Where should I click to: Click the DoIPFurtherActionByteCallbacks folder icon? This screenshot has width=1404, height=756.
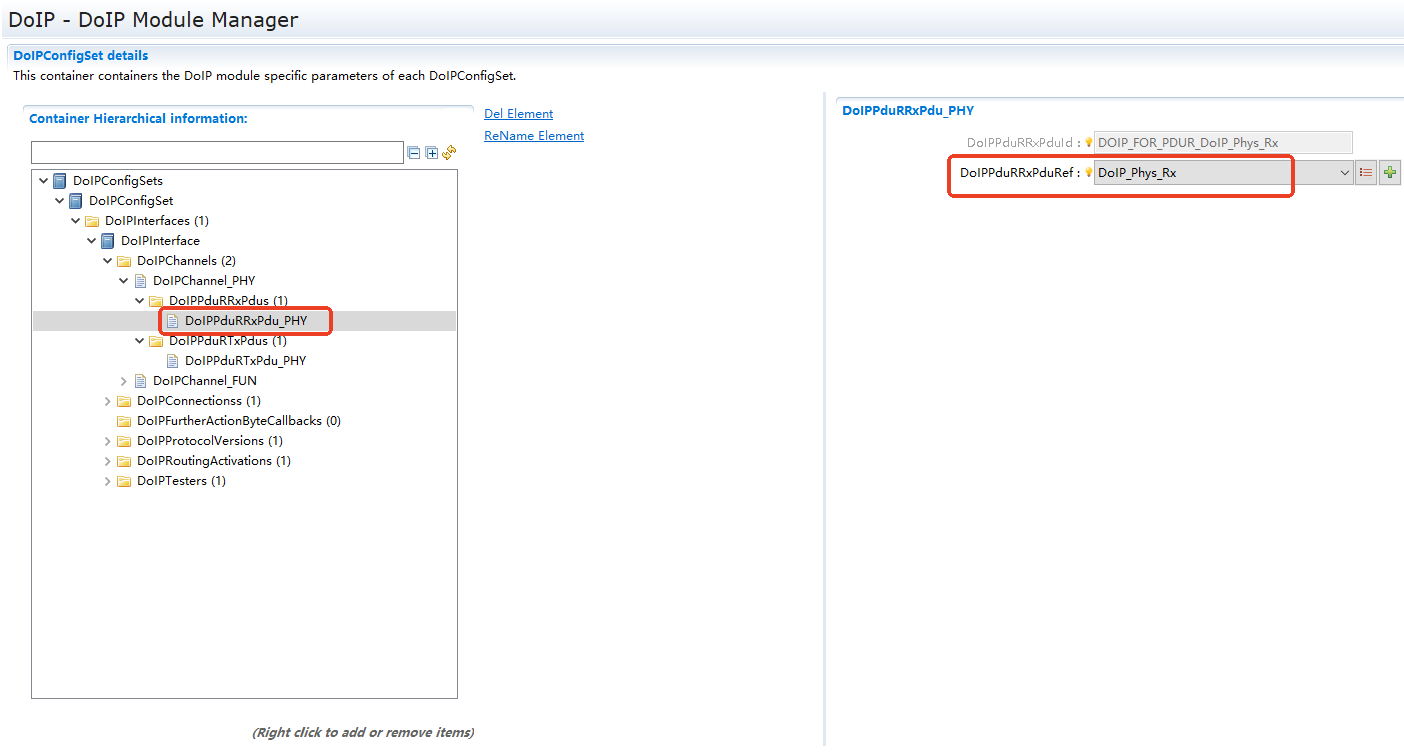tap(124, 421)
